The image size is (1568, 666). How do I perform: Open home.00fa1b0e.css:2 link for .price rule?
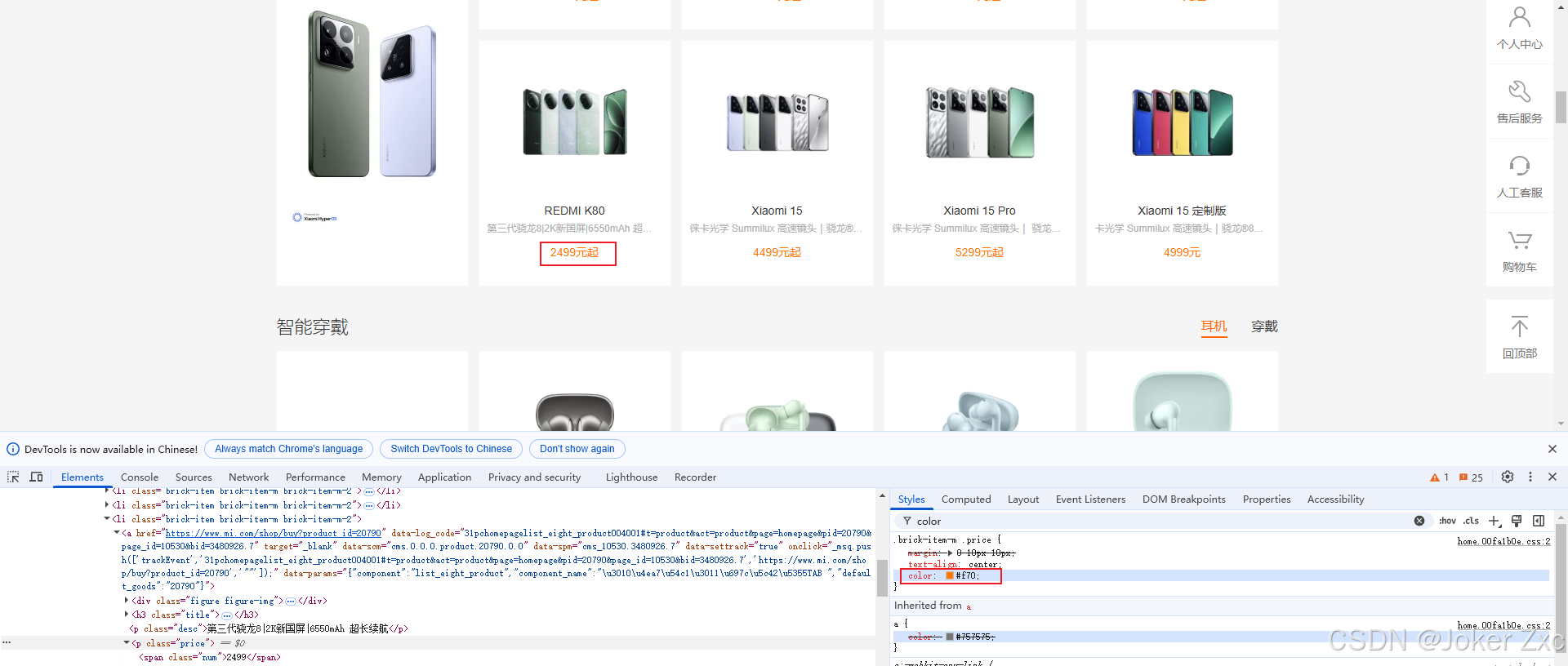click(1503, 541)
